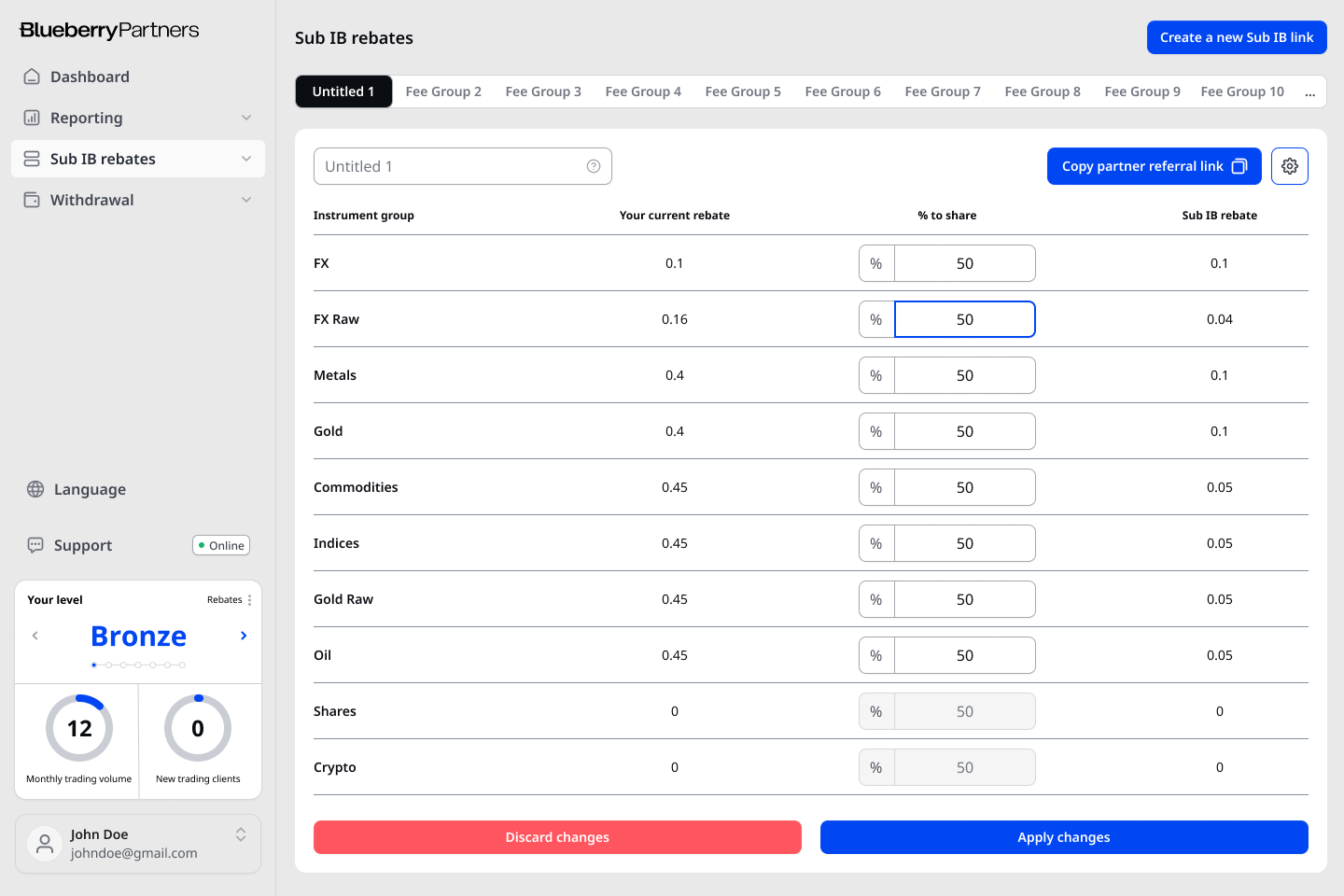Show more fee group tabs via ellipsis

click(x=1310, y=92)
